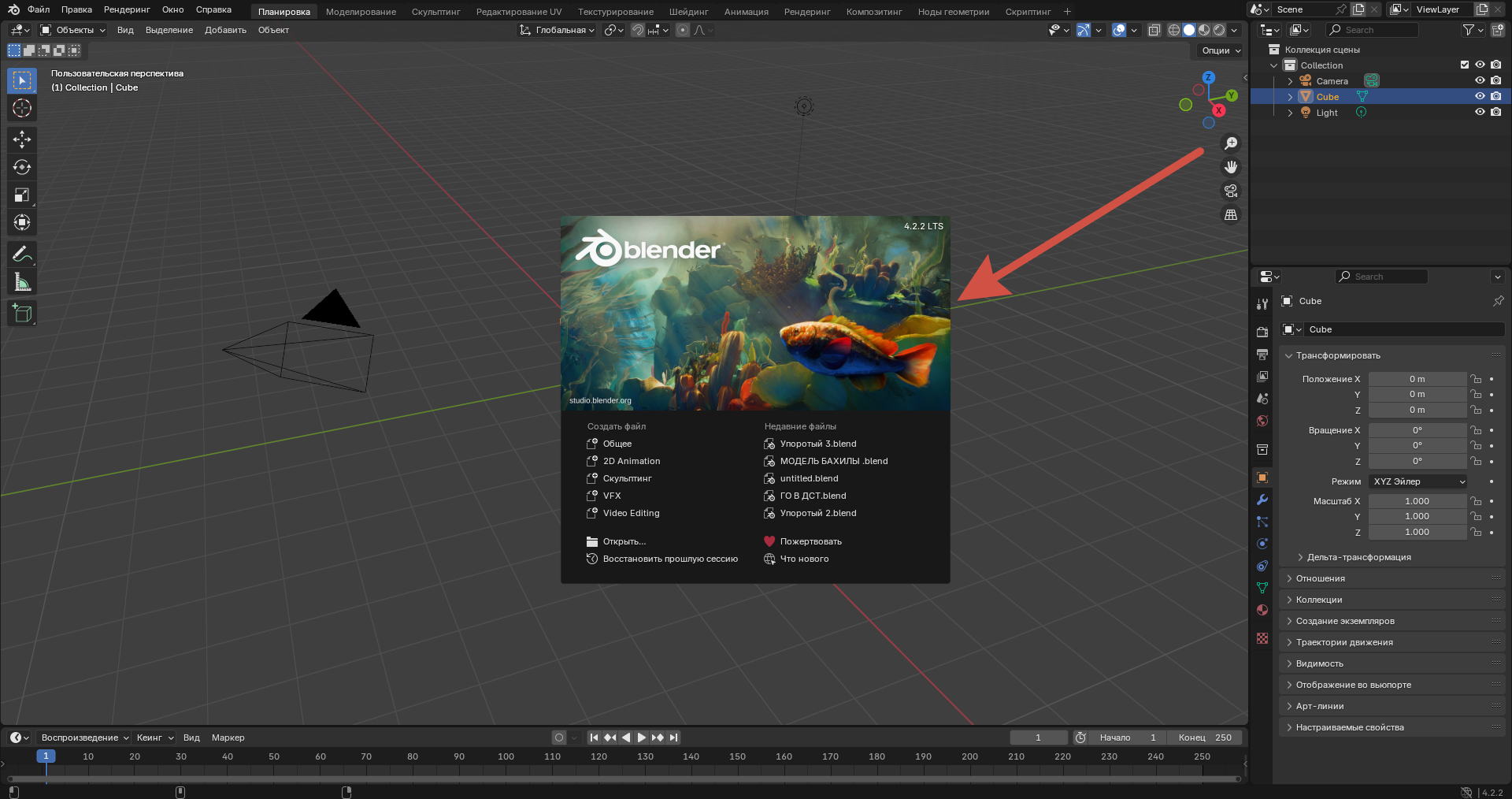Screen dimensions: 1512x799
Task: Select the Cursor tool in the toolbar
Action: coord(22,108)
